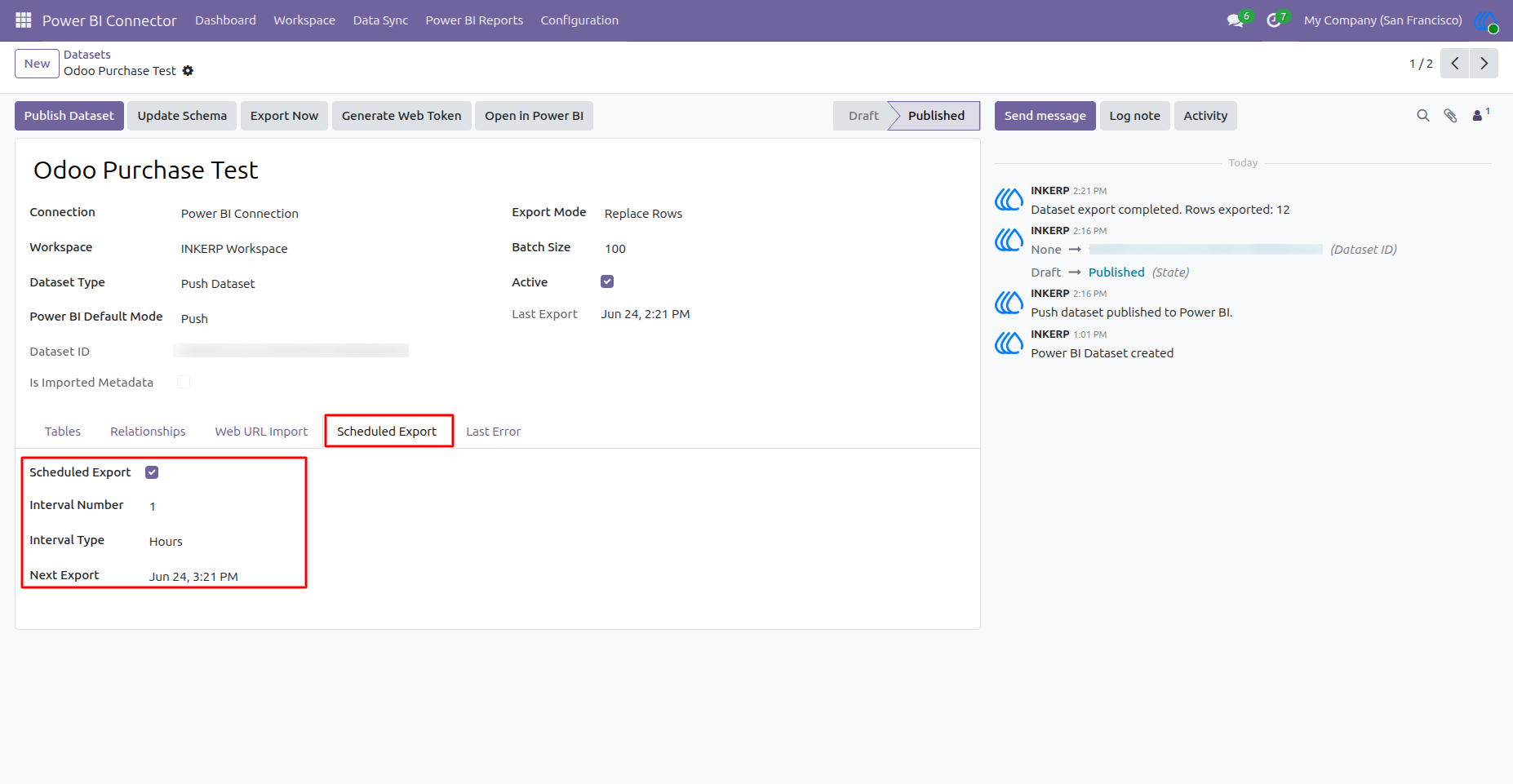The height and width of the screenshot is (784, 1513).
Task: Toggle the Active checkbox
Action: (x=607, y=281)
